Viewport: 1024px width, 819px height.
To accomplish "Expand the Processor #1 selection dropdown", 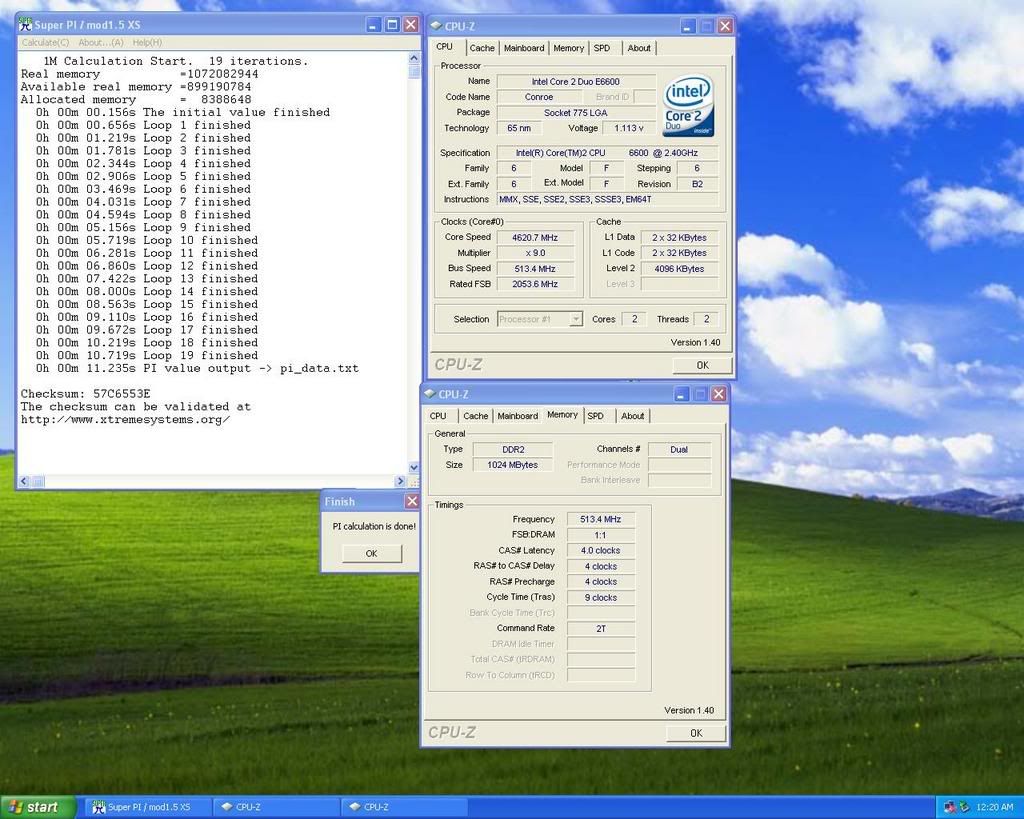I will tap(575, 319).
